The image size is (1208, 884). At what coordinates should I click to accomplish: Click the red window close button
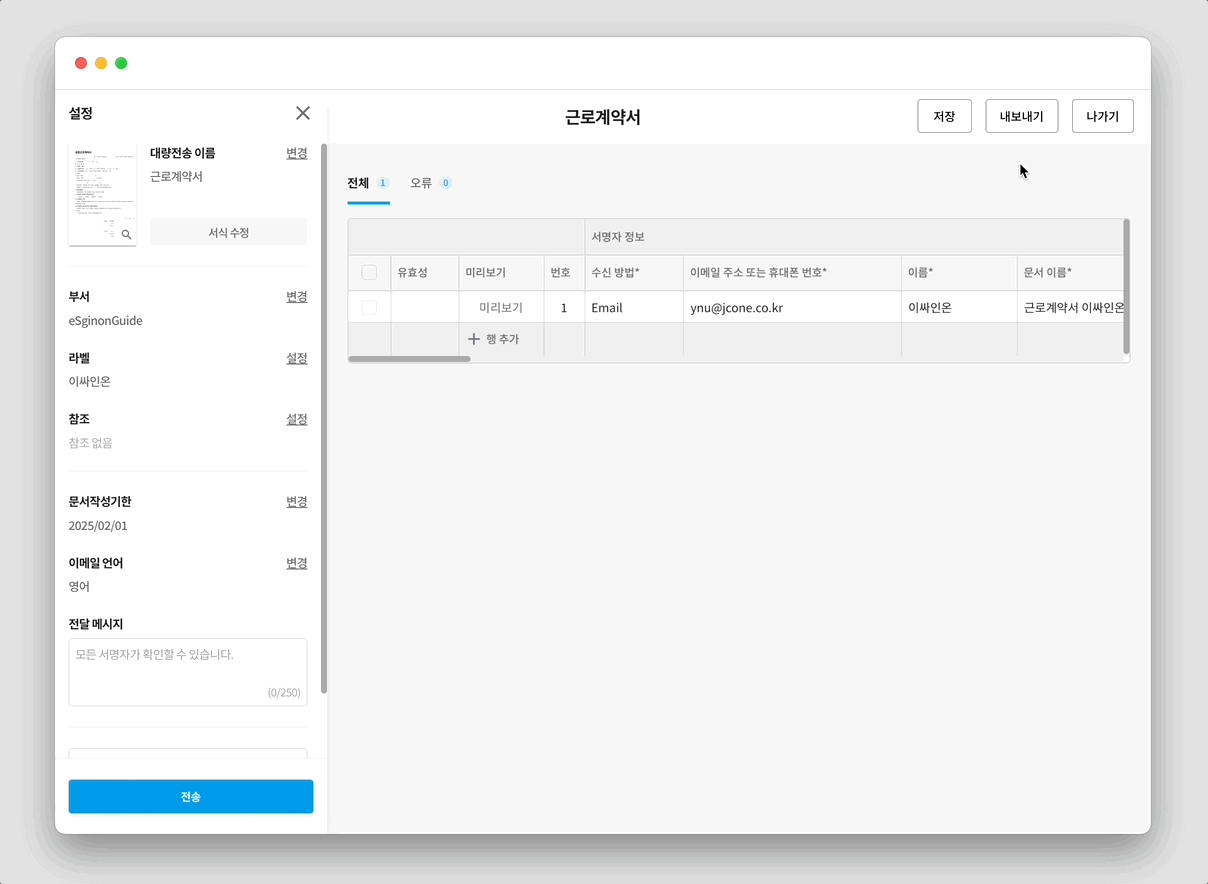click(x=81, y=63)
